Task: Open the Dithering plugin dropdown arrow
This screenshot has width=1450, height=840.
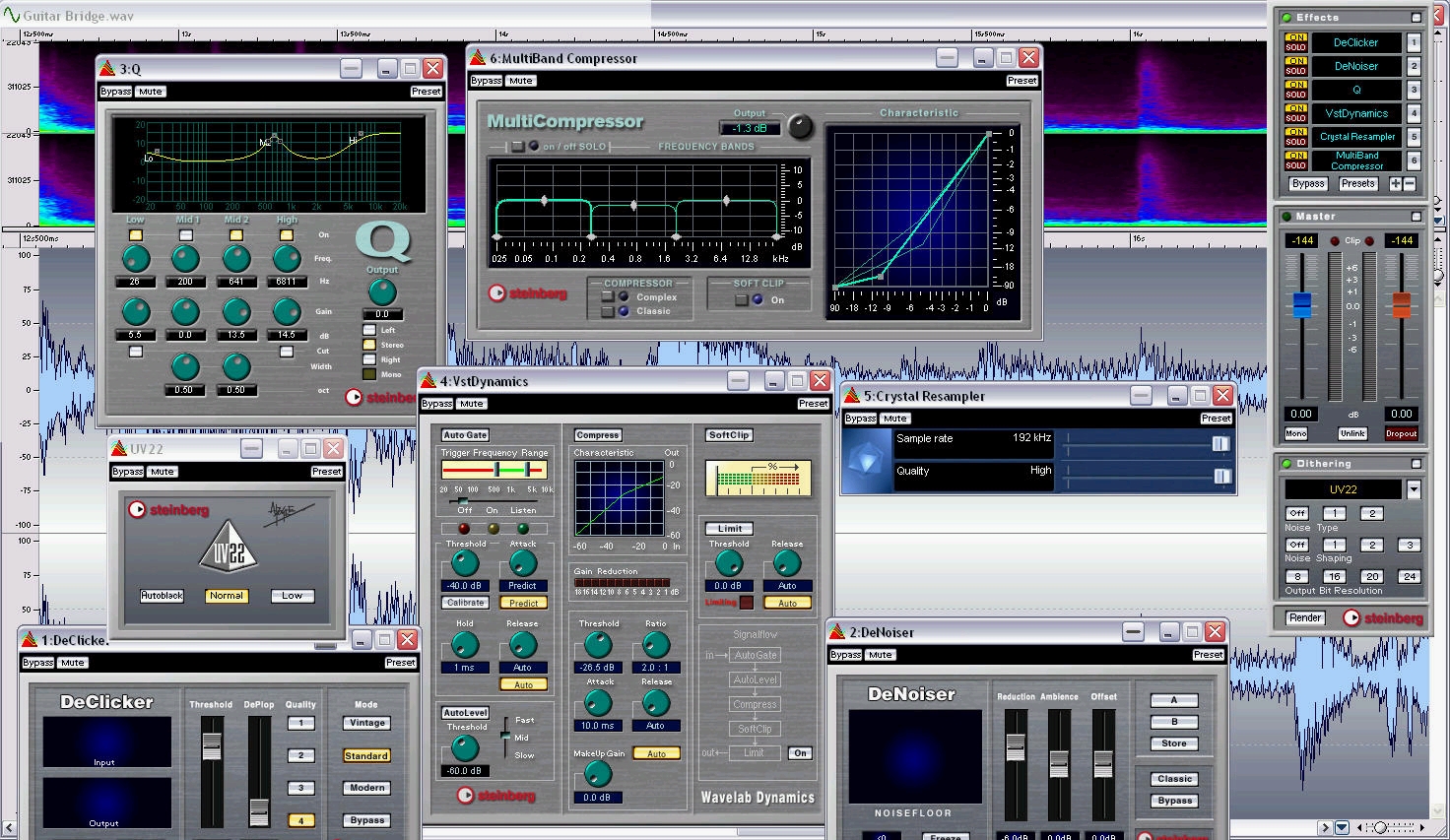Action: 1414,489
